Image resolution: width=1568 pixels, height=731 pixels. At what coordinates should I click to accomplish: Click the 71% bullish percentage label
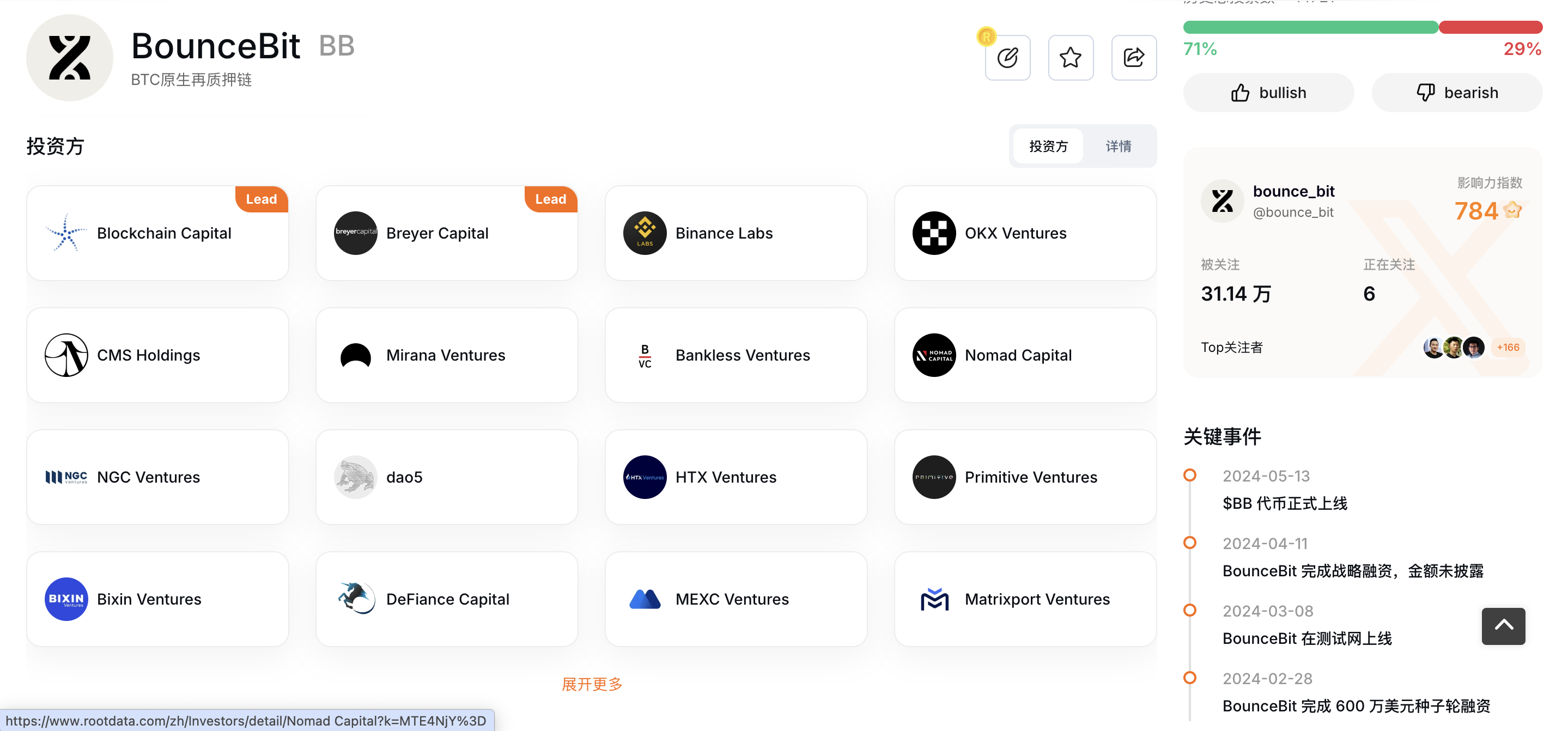coord(1200,48)
